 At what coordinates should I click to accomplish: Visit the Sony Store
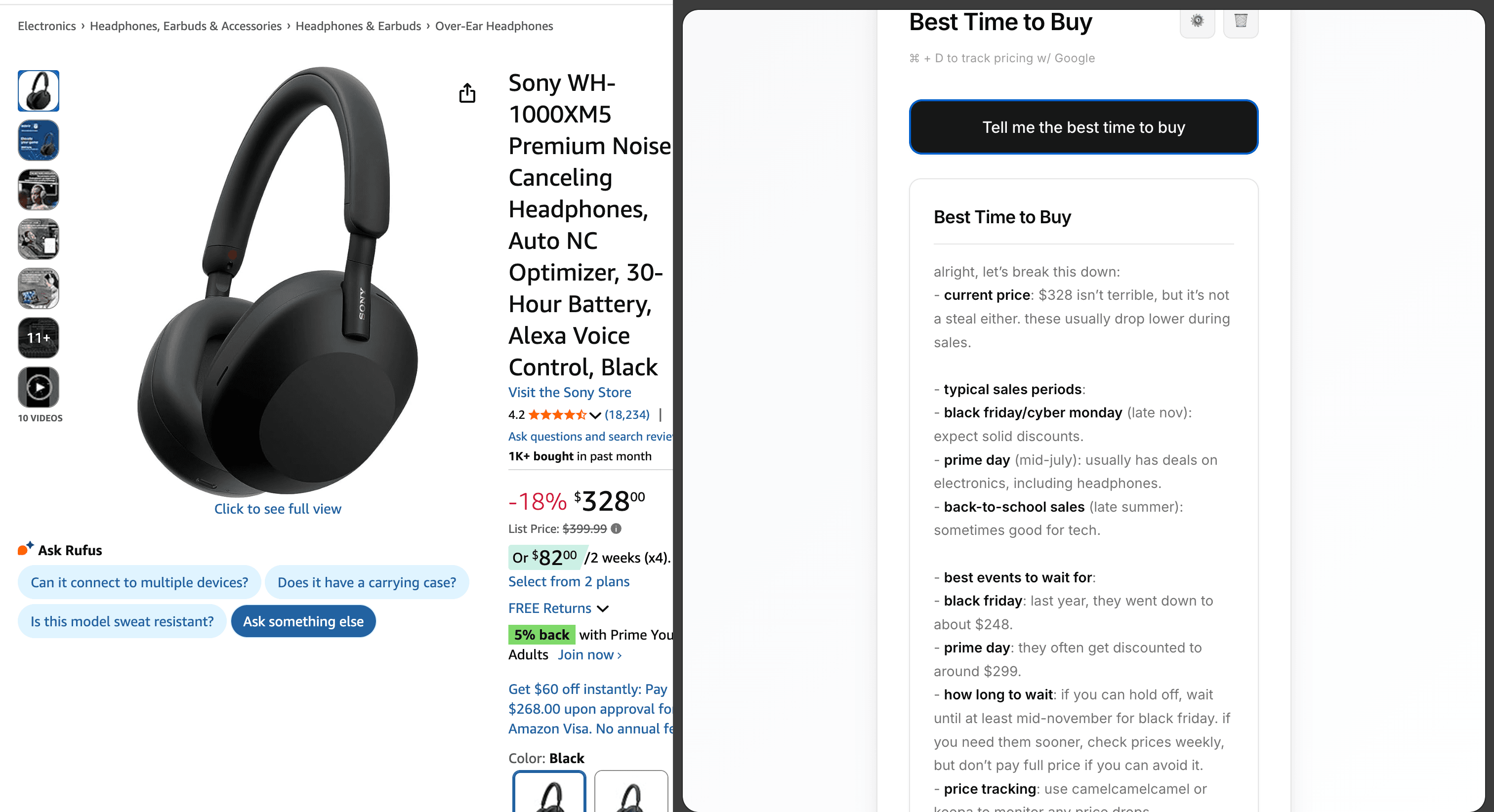[x=570, y=392]
